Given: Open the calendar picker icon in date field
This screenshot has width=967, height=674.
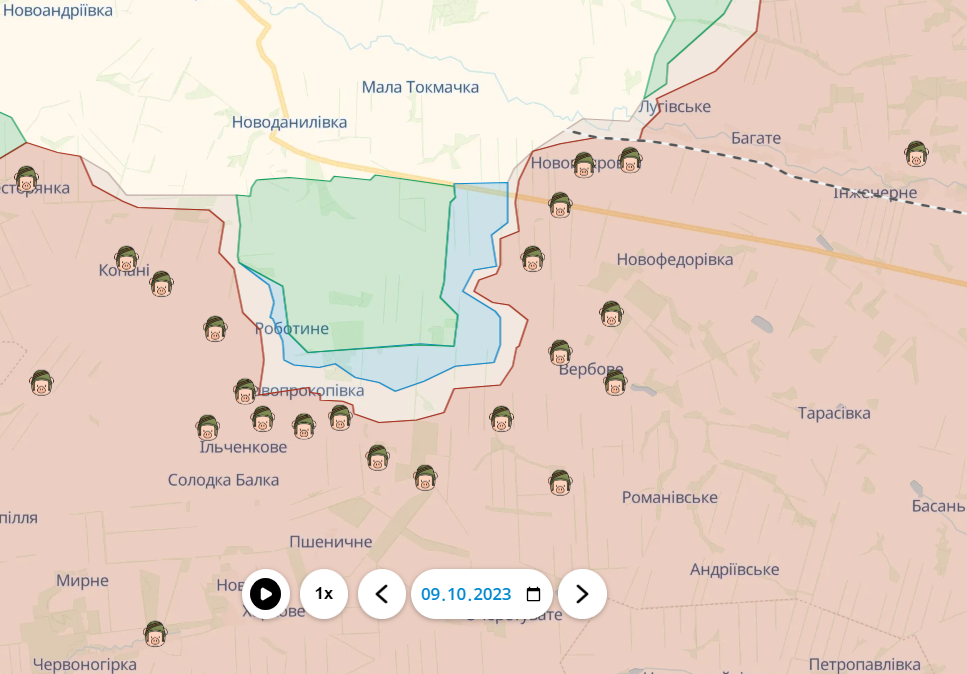Looking at the screenshot, I should click(x=533, y=594).
